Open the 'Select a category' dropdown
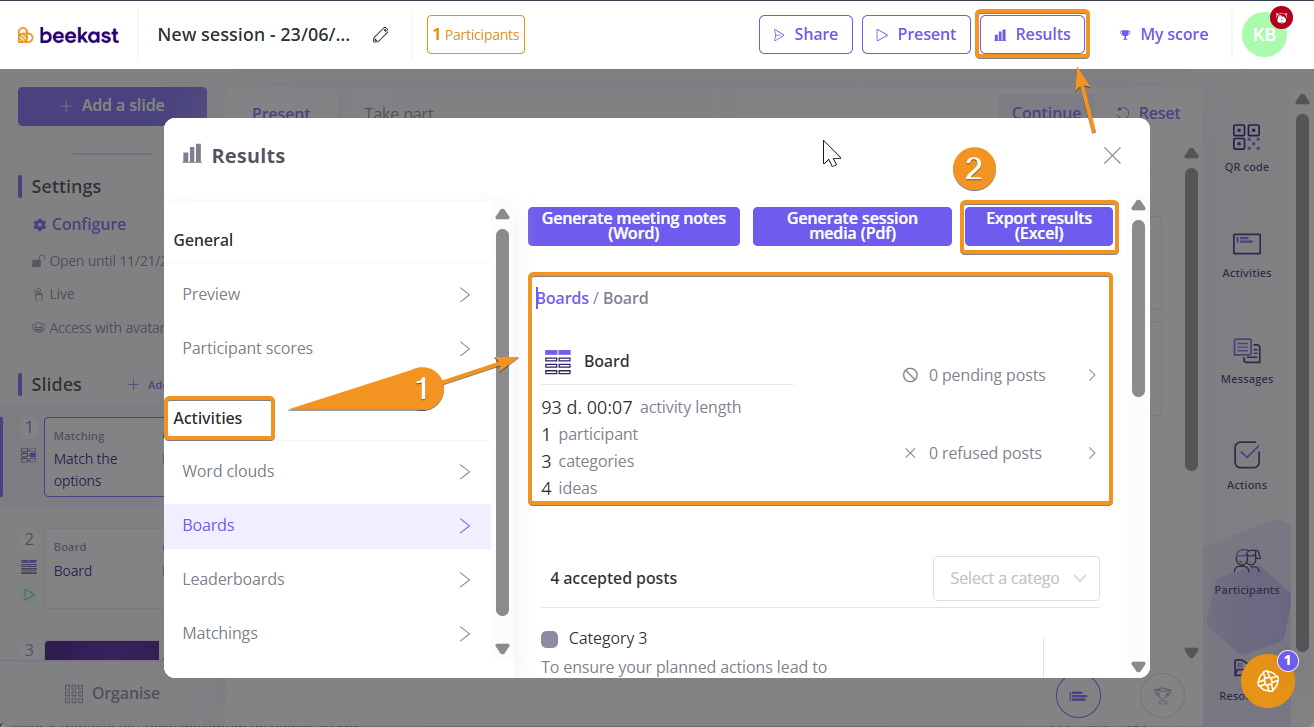The height and width of the screenshot is (727, 1314). [1015, 578]
